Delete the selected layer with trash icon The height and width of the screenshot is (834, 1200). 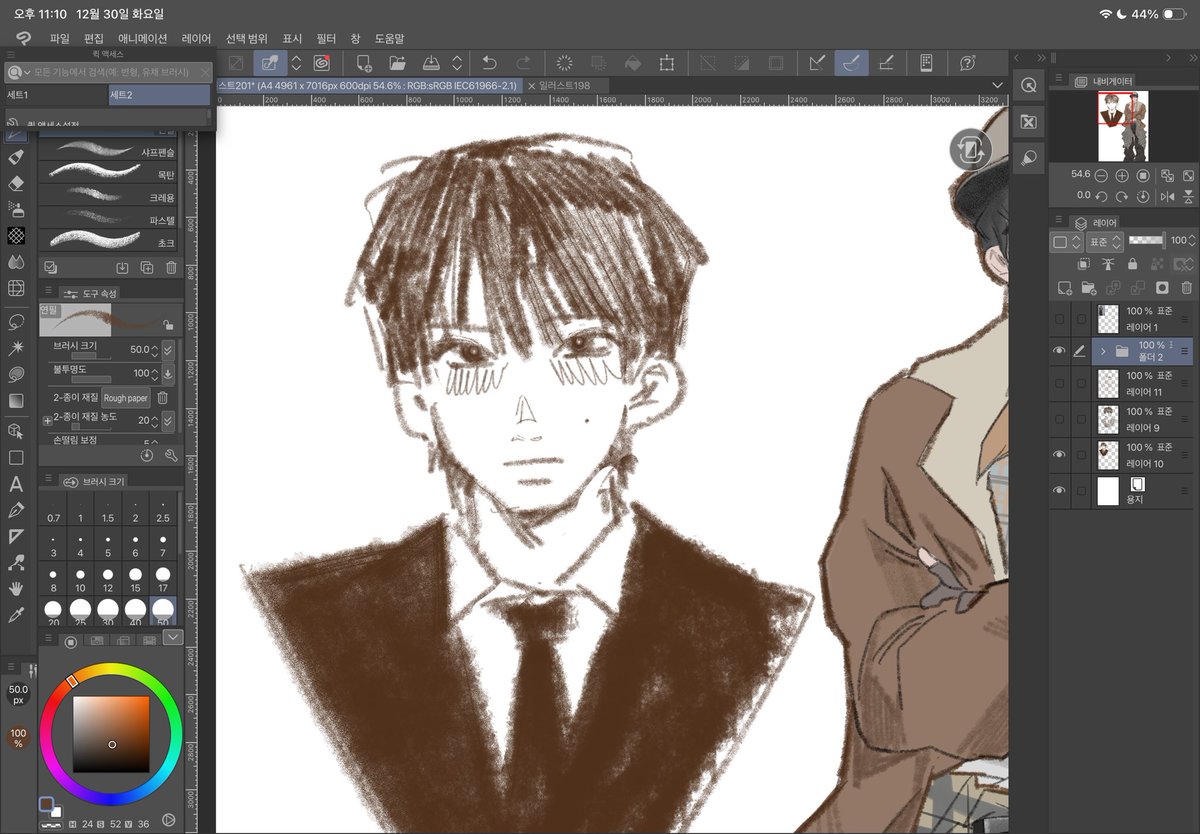pos(1187,288)
